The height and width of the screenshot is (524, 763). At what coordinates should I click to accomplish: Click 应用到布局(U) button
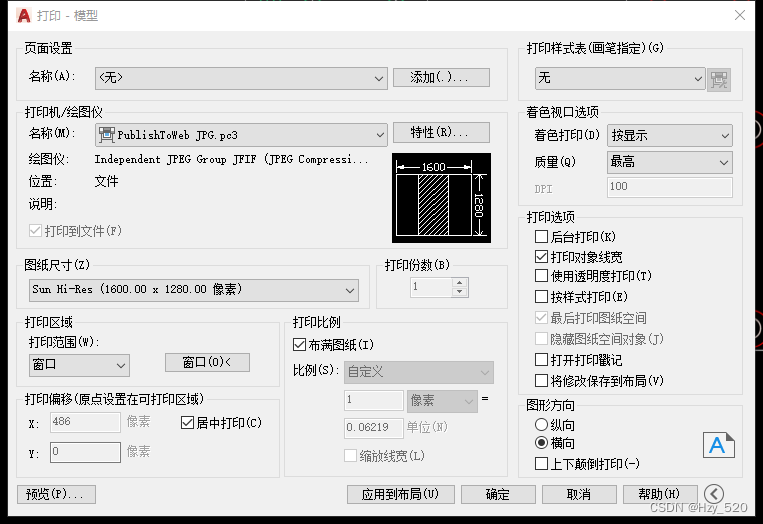400,494
